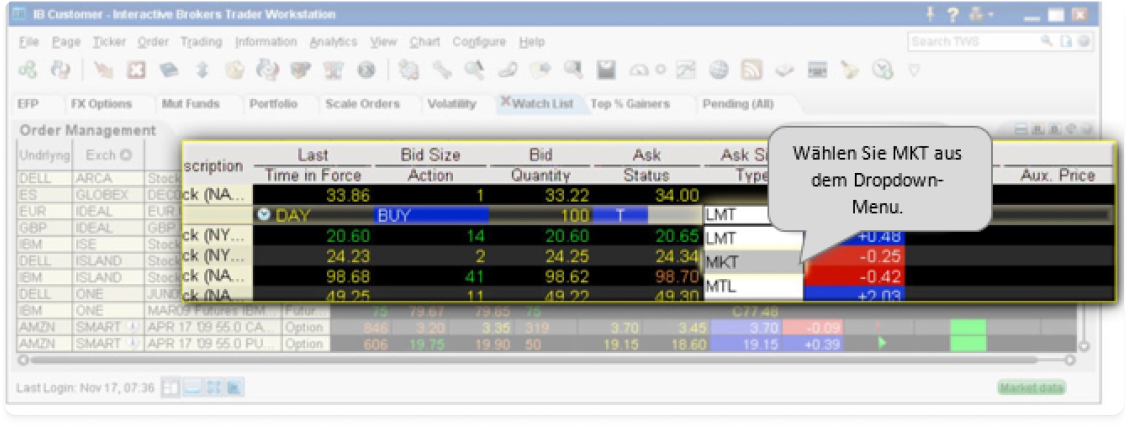Open the orange RSS news feed icon
The image size is (1128, 430).
pyautogui.click(x=752, y=70)
